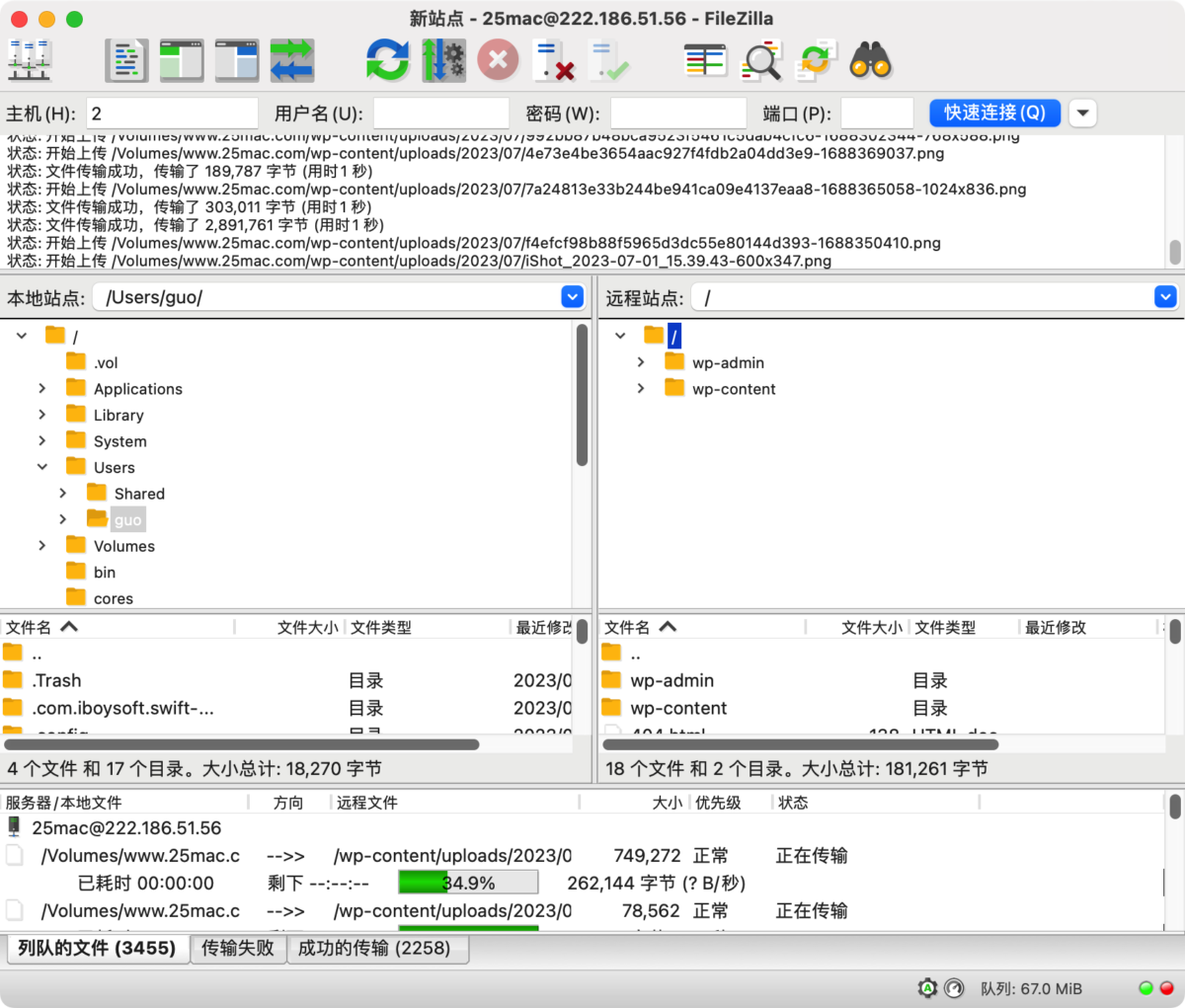Toggle local directory tree display
The image size is (1185, 1008).
(182, 61)
